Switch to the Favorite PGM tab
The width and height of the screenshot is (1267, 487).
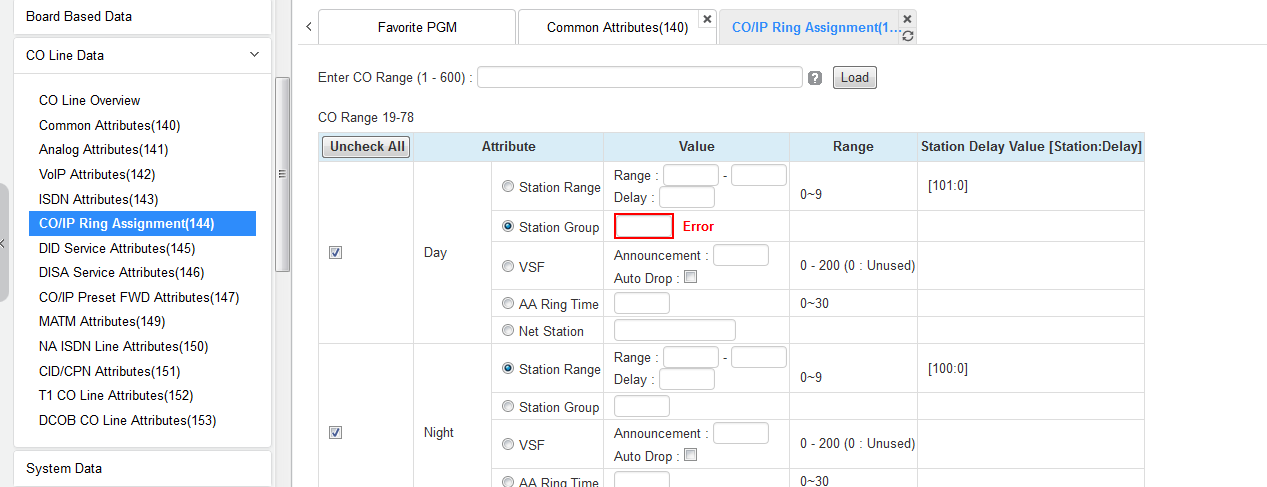pos(417,27)
